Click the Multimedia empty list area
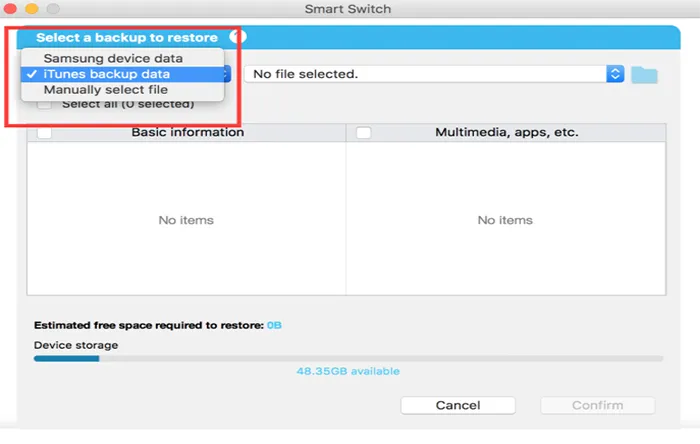This screenshot has width=700, height=444. [x=506, y=220]
